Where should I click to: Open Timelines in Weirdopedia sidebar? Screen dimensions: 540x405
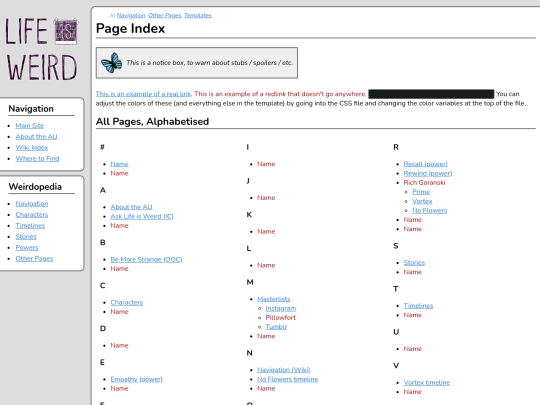(x=30, y=226)
